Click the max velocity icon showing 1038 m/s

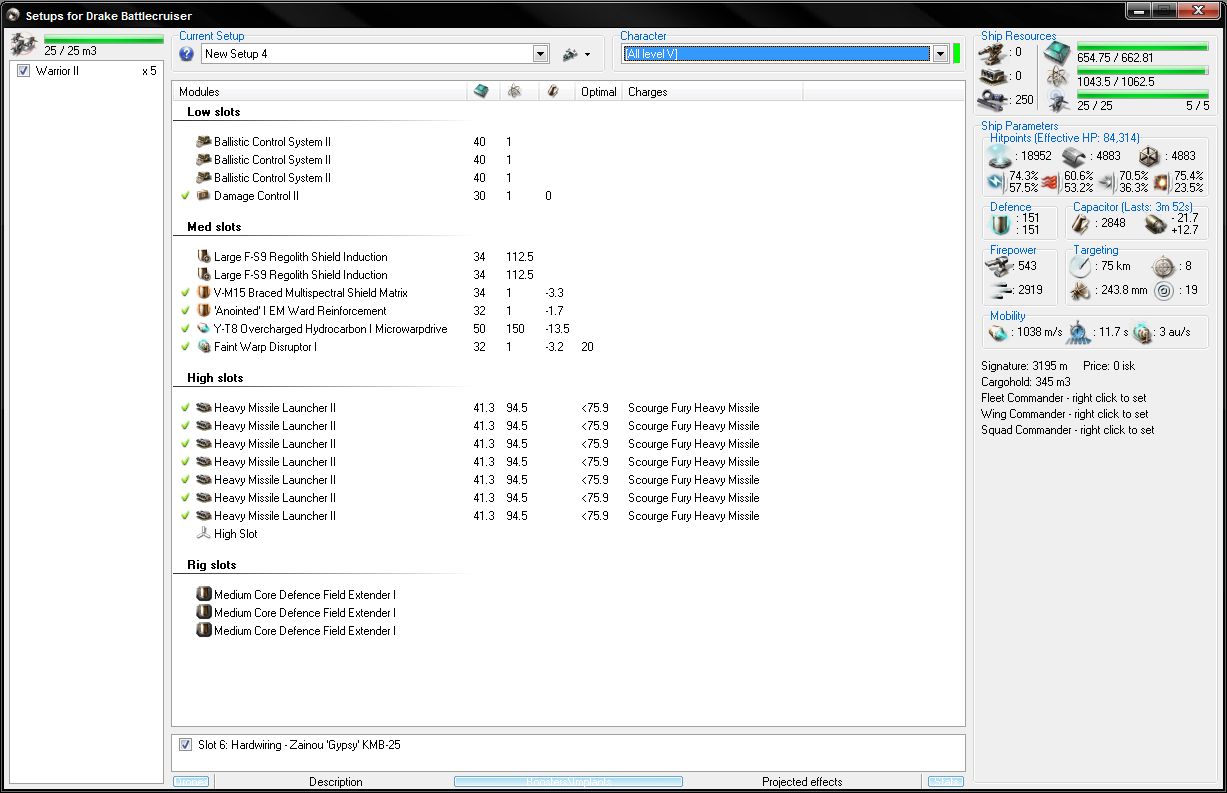pyautogui.click(x=997, y=332)
